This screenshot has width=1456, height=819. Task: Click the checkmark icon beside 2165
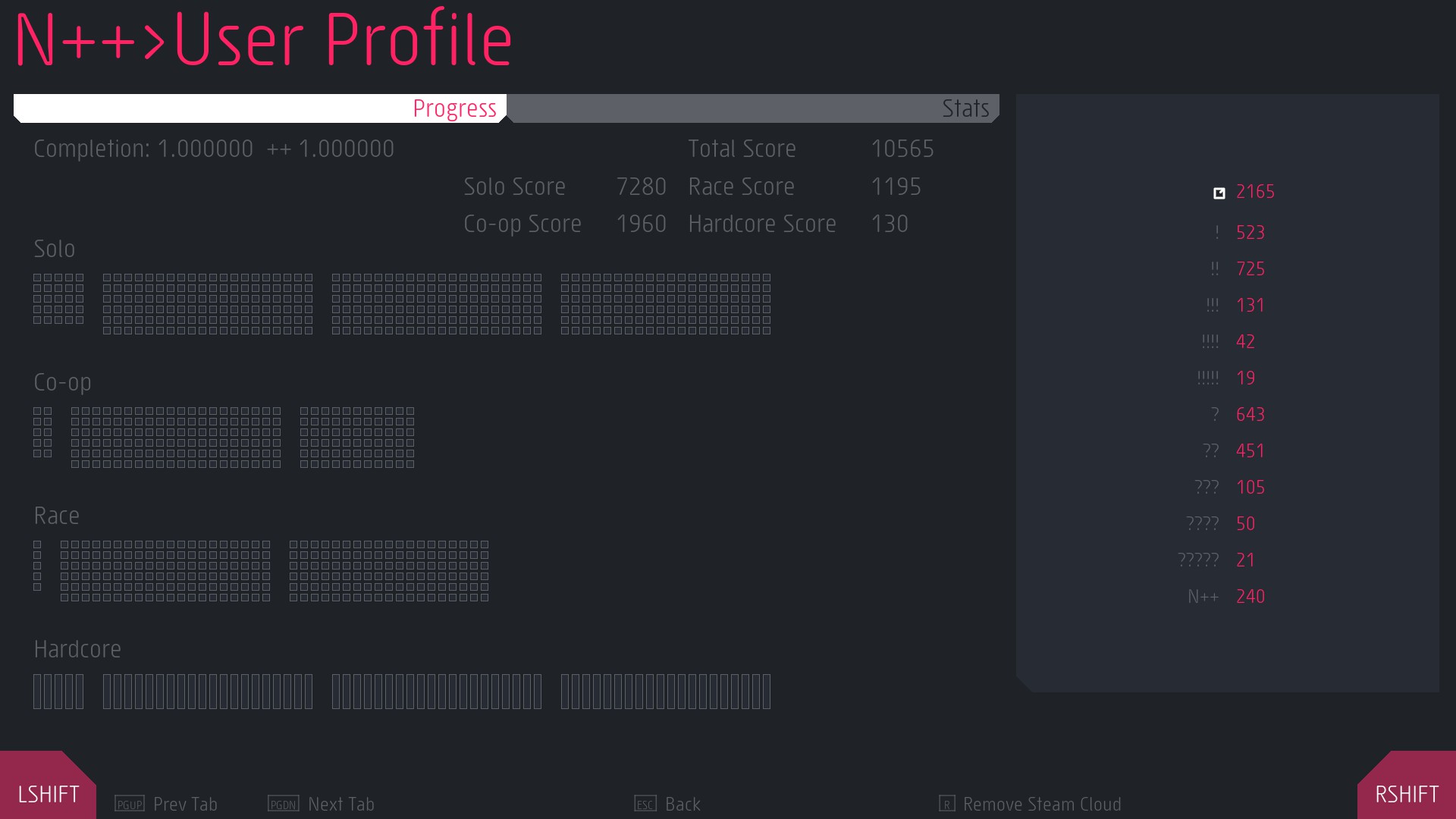pos(1219,193)
